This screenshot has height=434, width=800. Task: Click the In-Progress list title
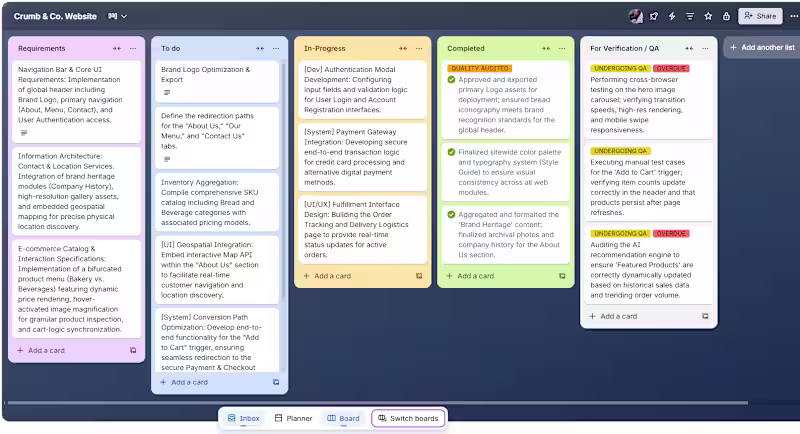(324, 48)
